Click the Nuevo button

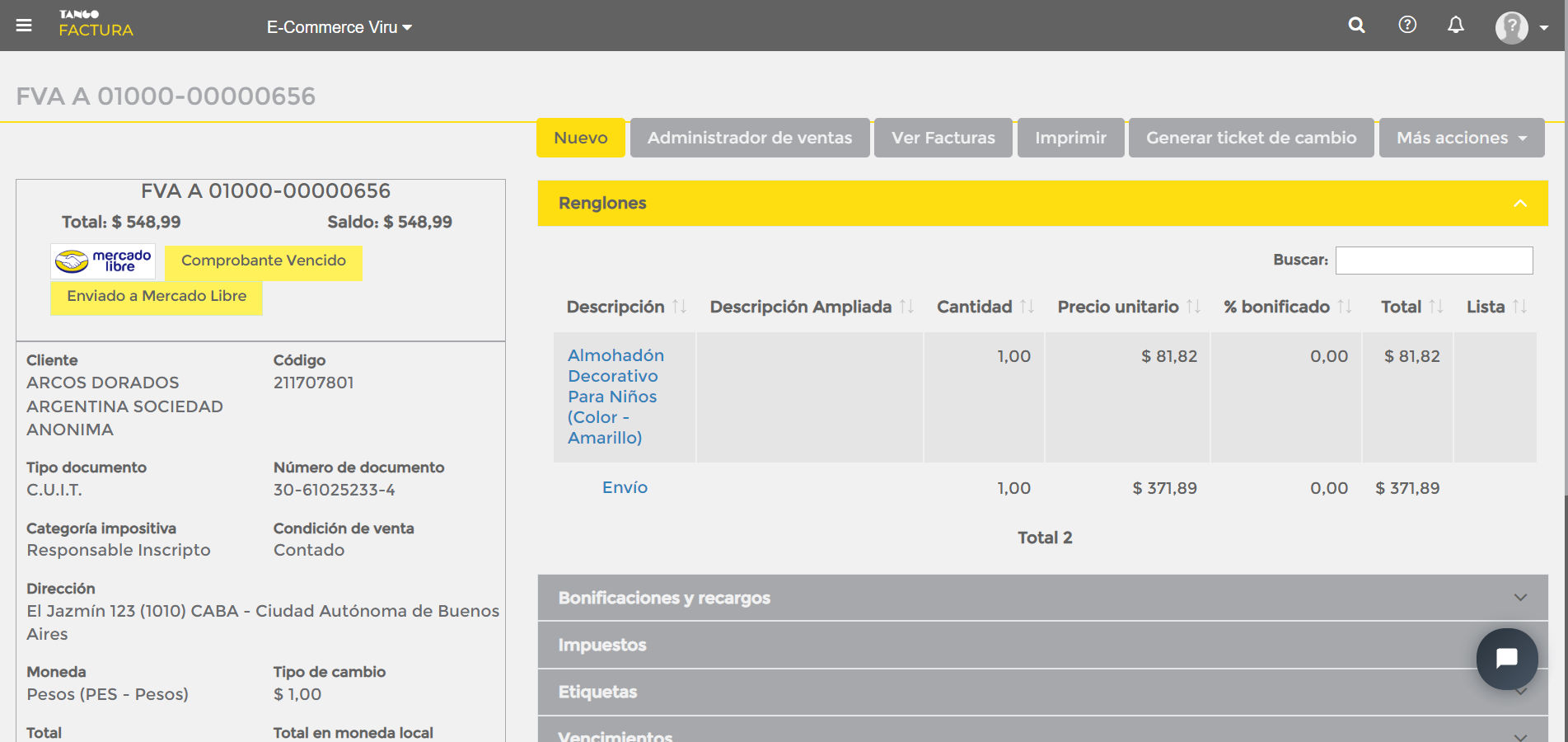[581, 138]
